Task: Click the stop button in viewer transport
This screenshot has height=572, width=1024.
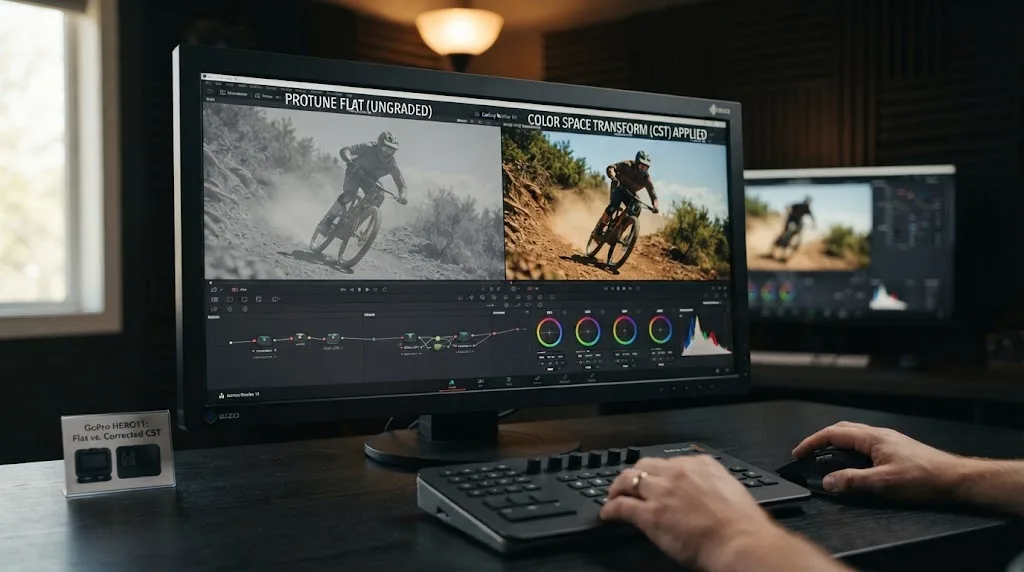Action: (359, 289)
